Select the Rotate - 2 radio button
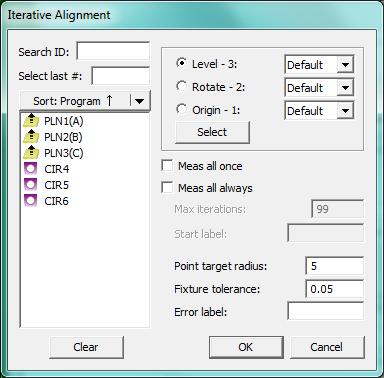 (181, 86)
